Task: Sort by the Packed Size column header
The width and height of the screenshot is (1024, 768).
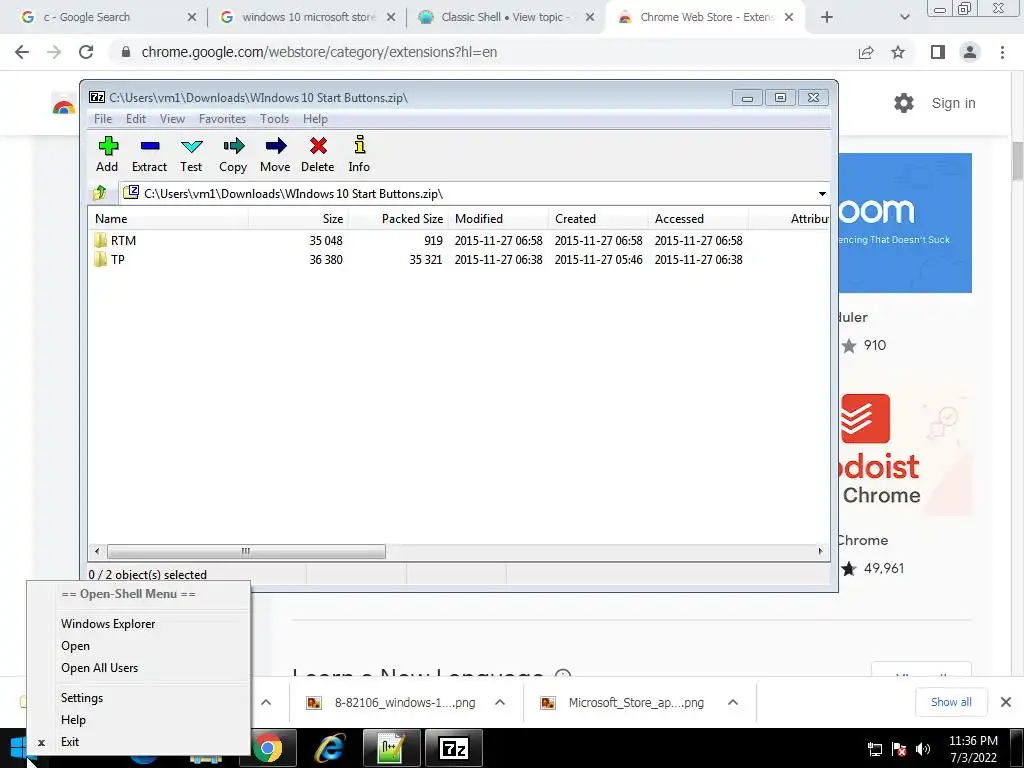Action: [398, 219]
